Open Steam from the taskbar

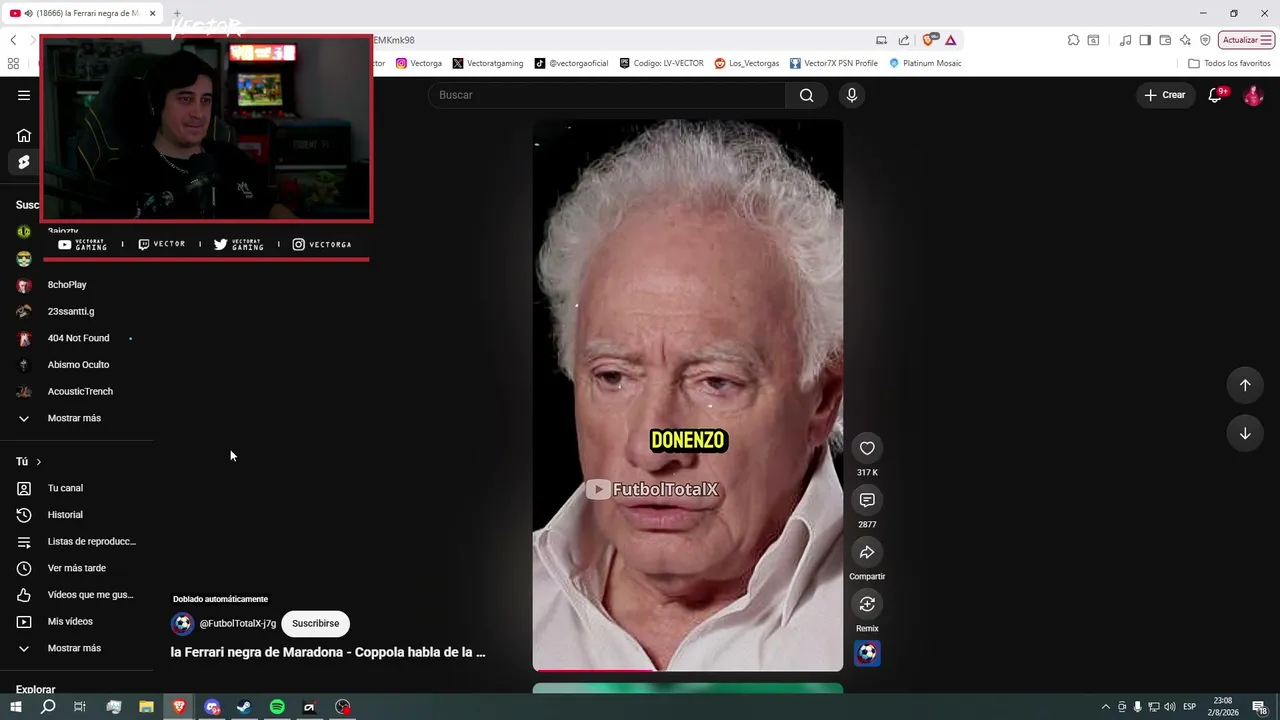point(244,707)
